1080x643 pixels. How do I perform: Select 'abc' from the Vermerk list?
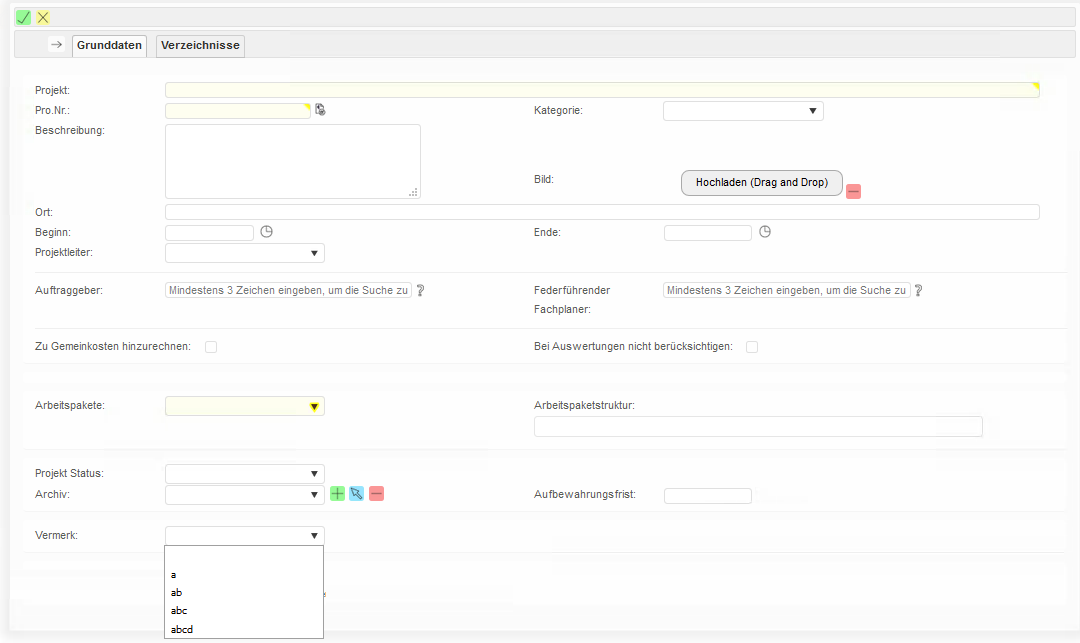[180, 611]
